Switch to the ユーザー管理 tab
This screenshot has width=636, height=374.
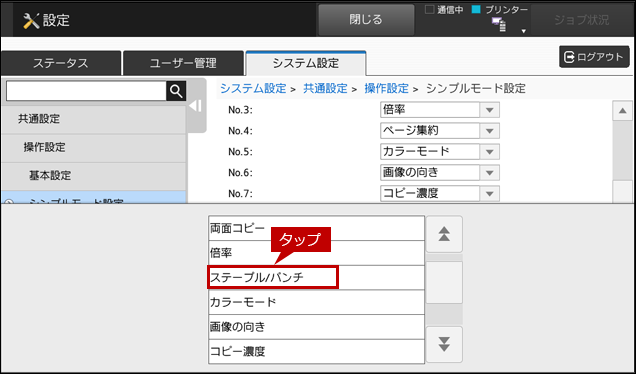(183, 63)
